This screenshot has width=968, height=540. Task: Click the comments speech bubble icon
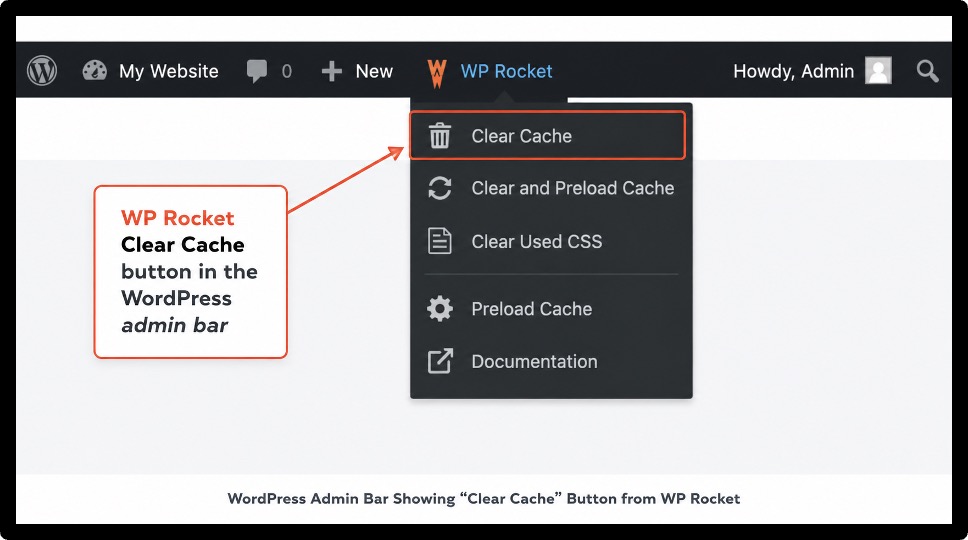(257, 71)
